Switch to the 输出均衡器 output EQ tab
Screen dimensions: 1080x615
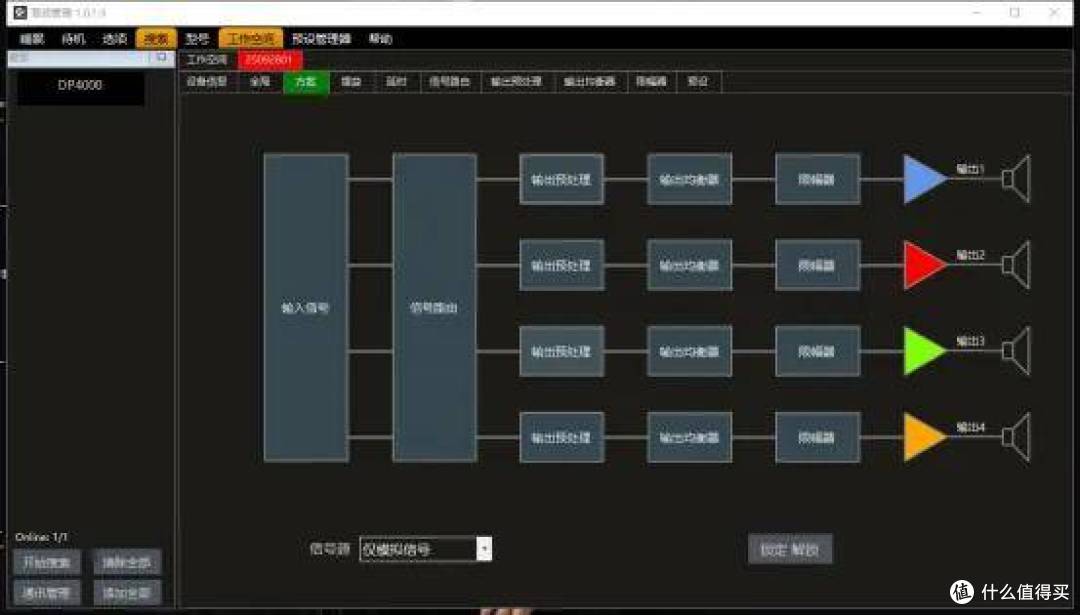[589, 82]
